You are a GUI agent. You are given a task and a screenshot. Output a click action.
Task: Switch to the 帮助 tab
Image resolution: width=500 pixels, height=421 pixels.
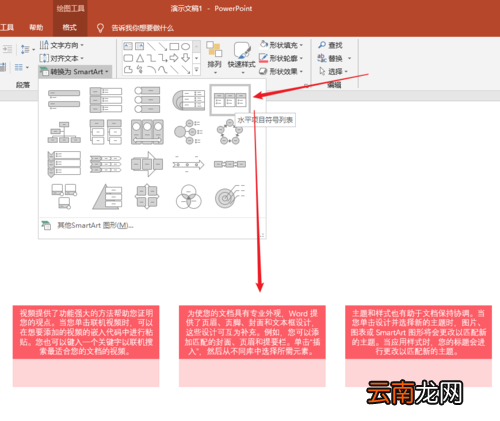(x=36, y=27)
